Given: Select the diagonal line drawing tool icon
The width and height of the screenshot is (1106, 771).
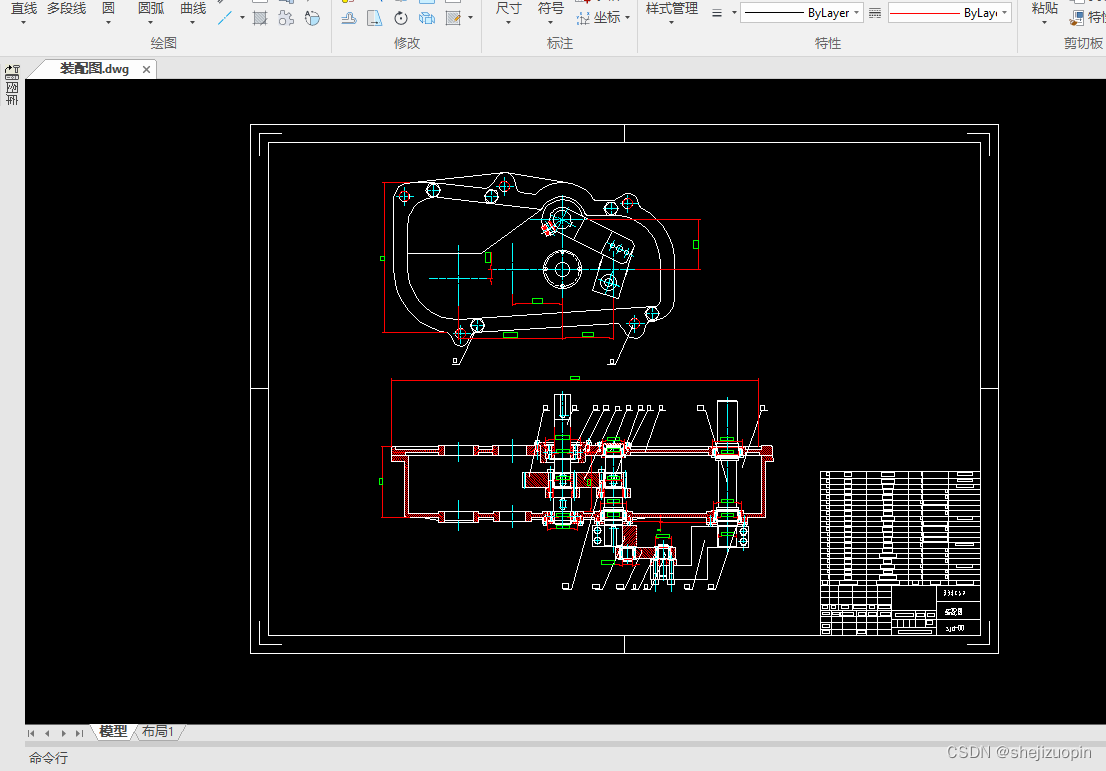Looking at the screenshot, I should click(225, 18).
